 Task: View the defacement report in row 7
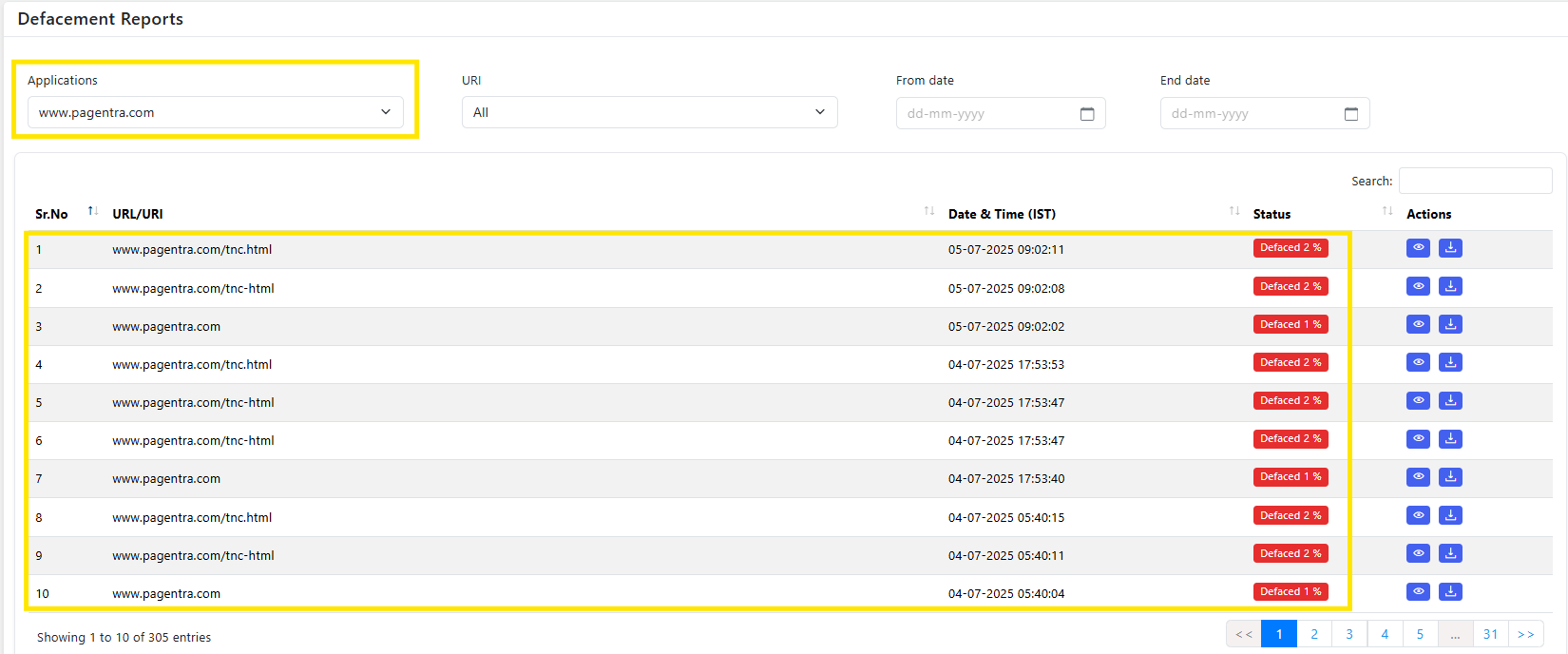(x=1418, y=476)
